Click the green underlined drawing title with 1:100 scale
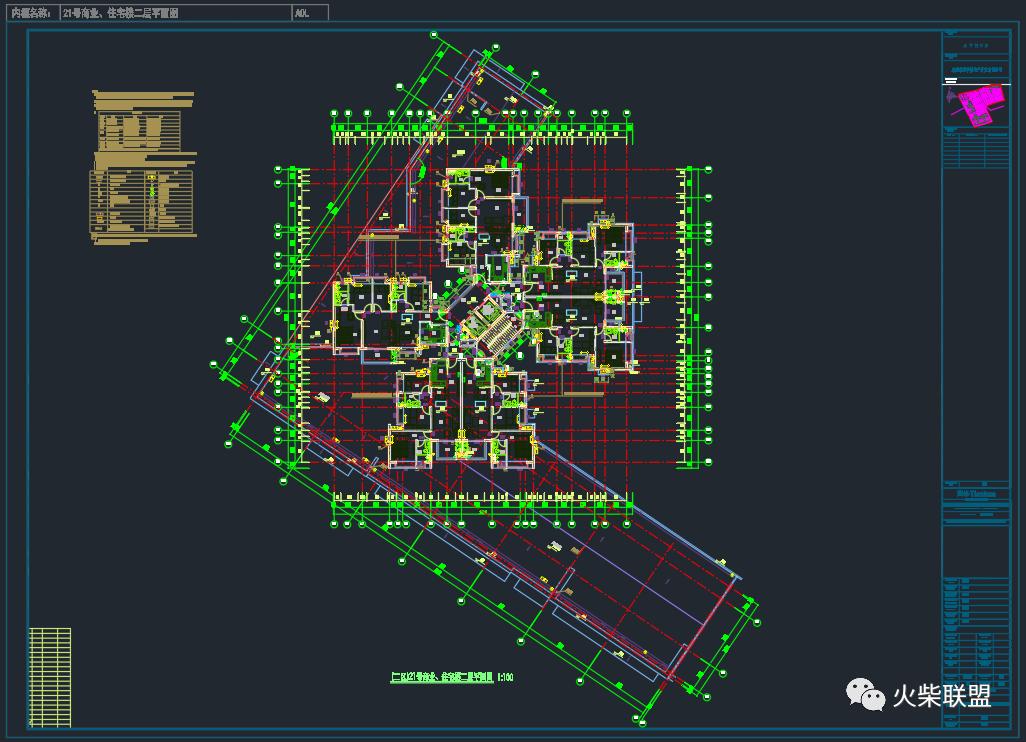 click(451, 677)
